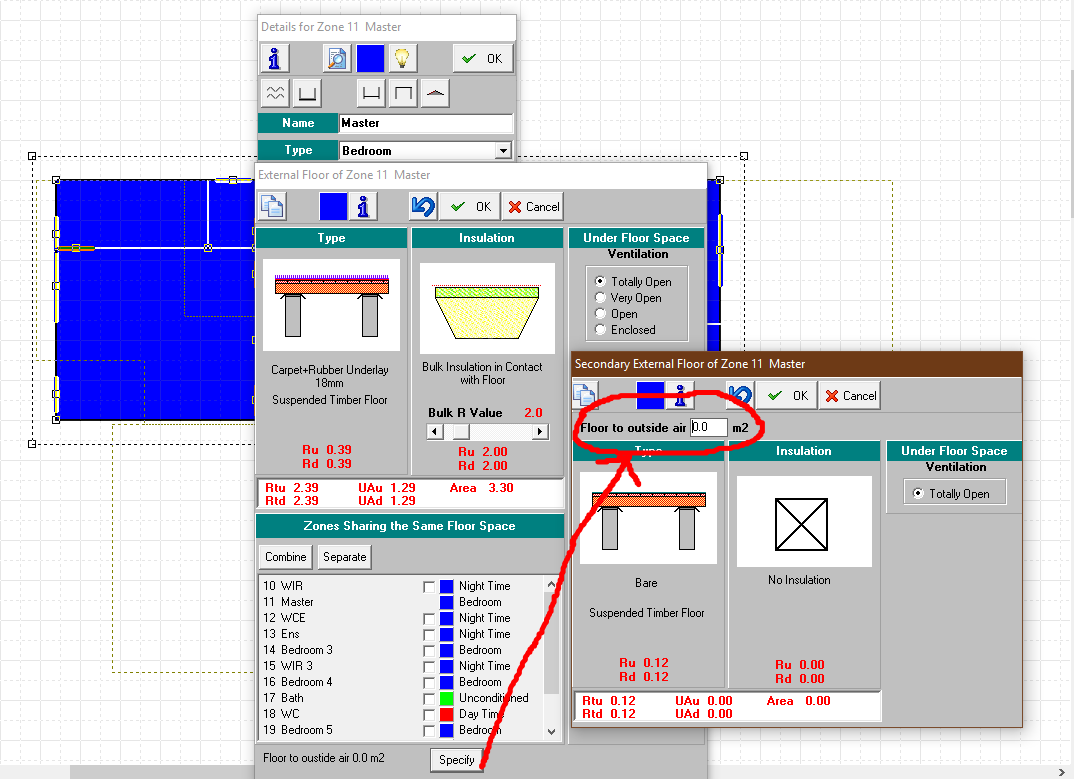Open the magnifier preview icon in Zone Details
1074x779 pixels.
click(x=337, y=58)
